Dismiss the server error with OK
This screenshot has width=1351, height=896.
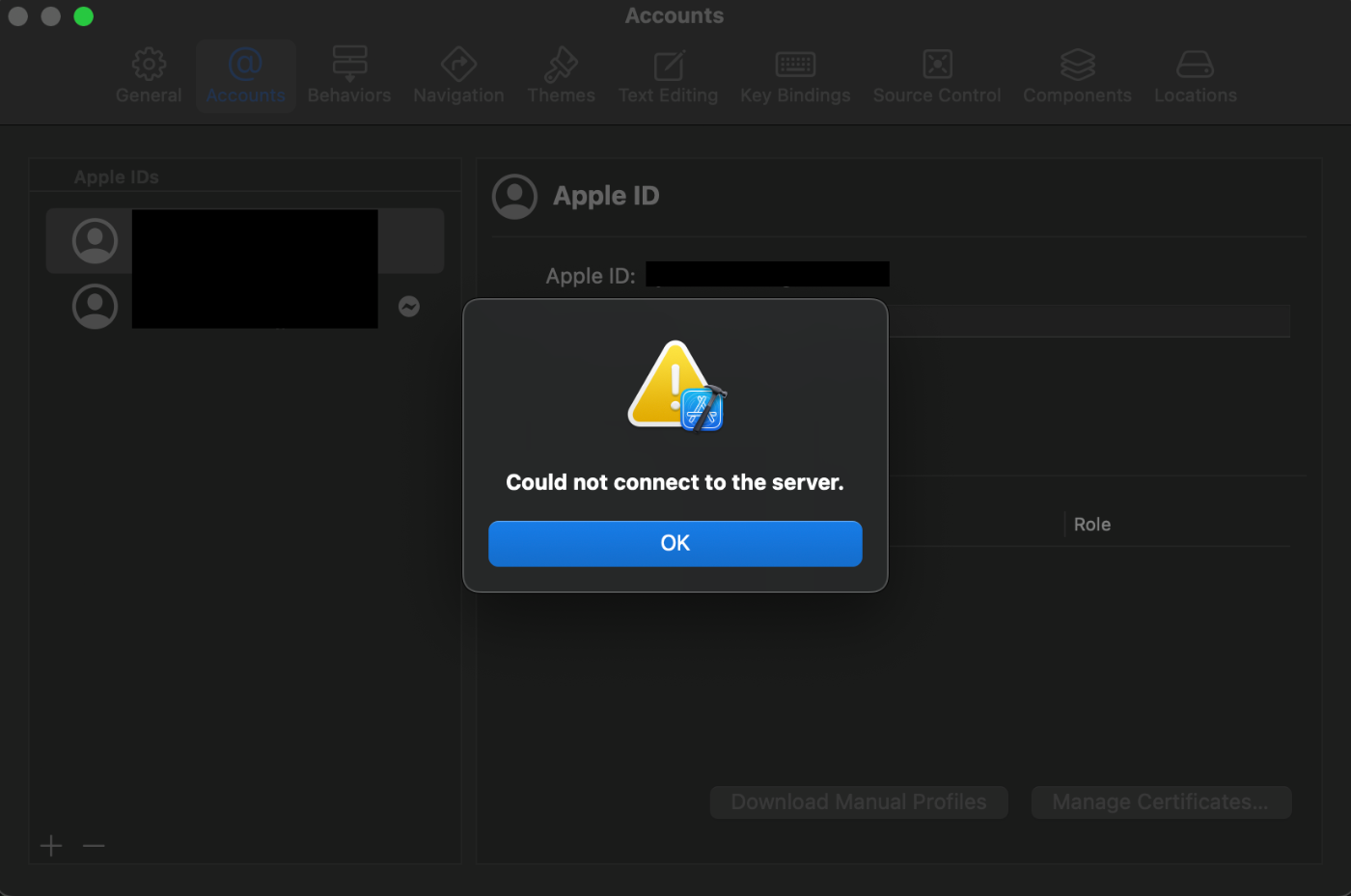(675, 543)
